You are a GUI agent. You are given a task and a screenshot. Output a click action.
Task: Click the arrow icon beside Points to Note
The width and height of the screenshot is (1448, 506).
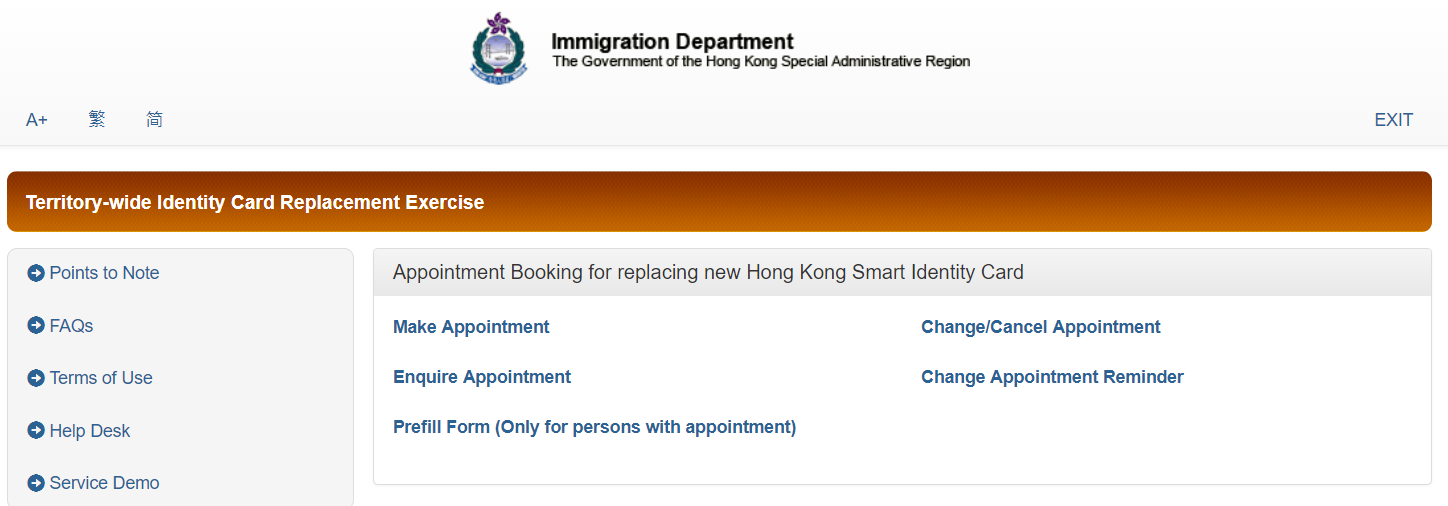click(x=36, y=273)
